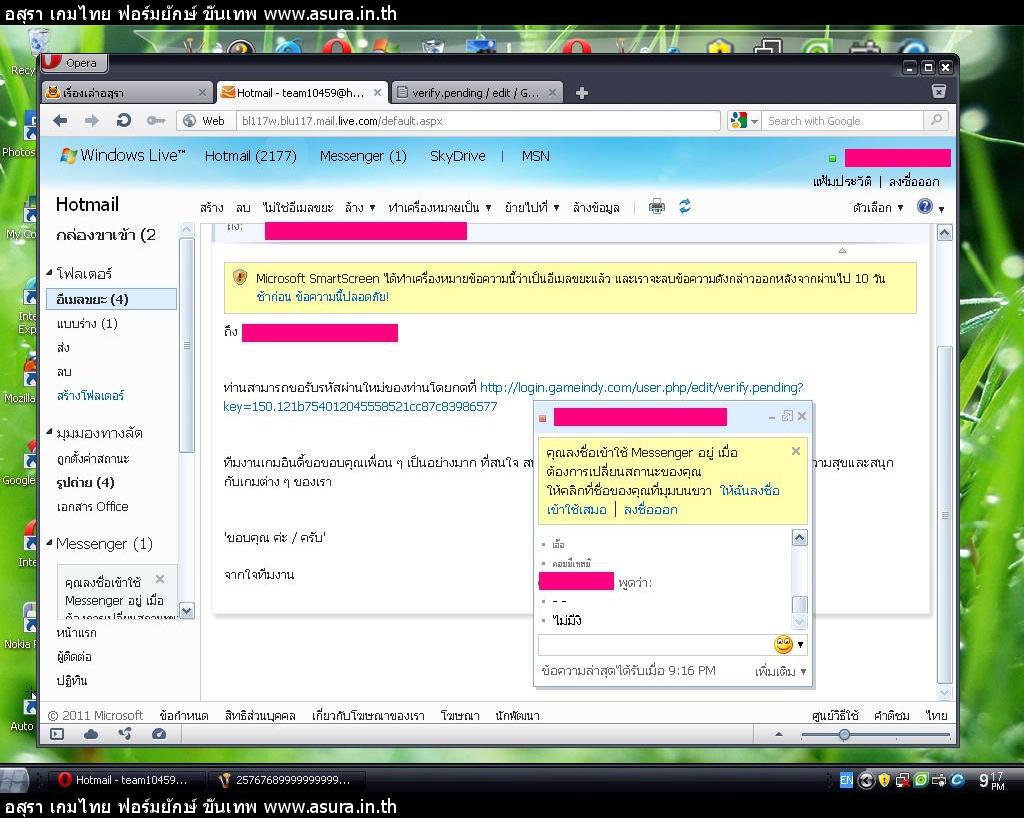This screenshot has height=818, width=1024.
Task: Switch to the verify.pending / edit tab
Action: (477, 93)
